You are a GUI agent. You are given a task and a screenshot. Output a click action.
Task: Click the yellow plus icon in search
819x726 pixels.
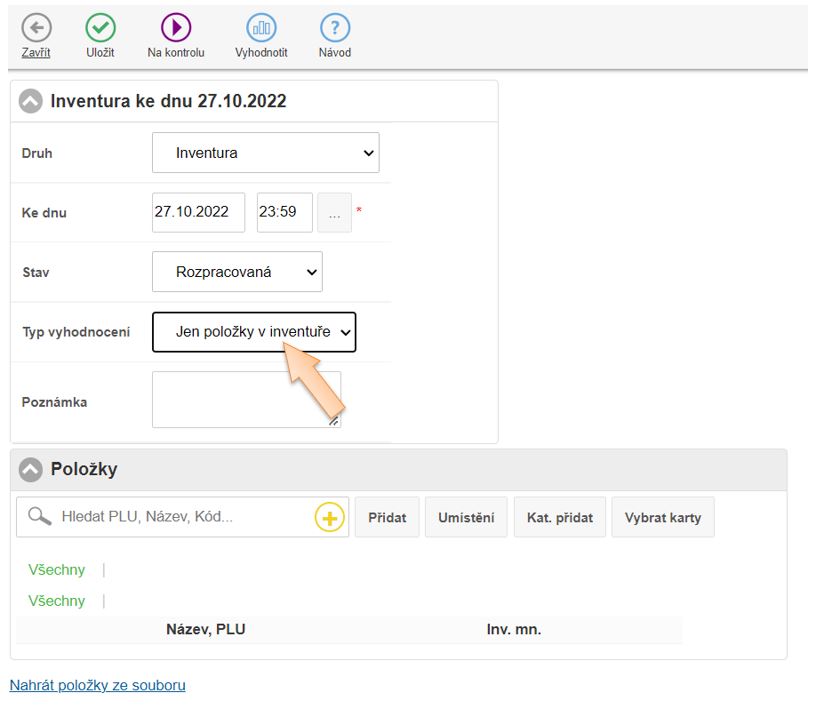(329, 518)
